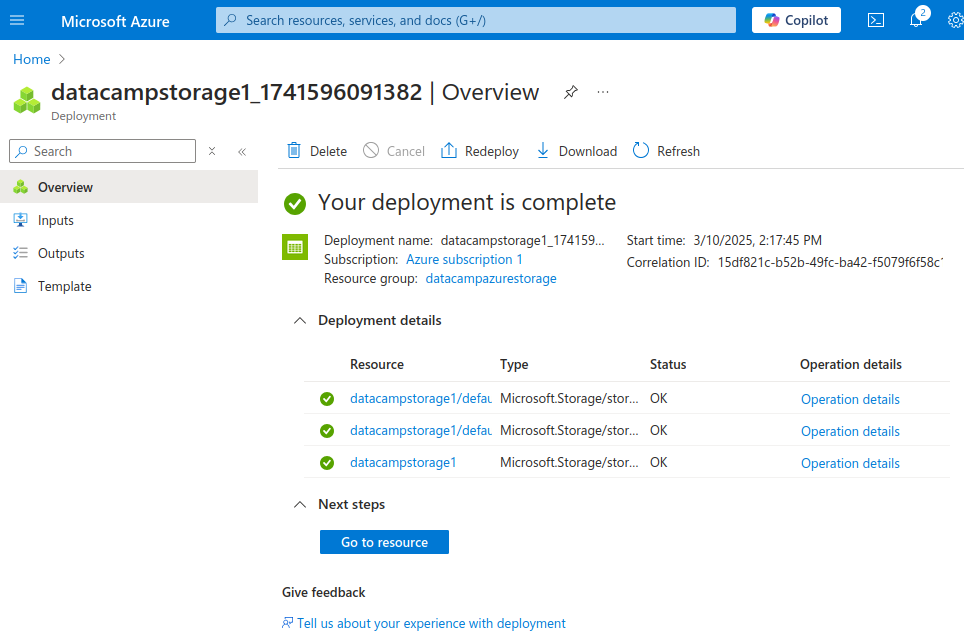This screenshot has width=964, height=631.
Task: Click the Type column header
Action: (514, 364)
